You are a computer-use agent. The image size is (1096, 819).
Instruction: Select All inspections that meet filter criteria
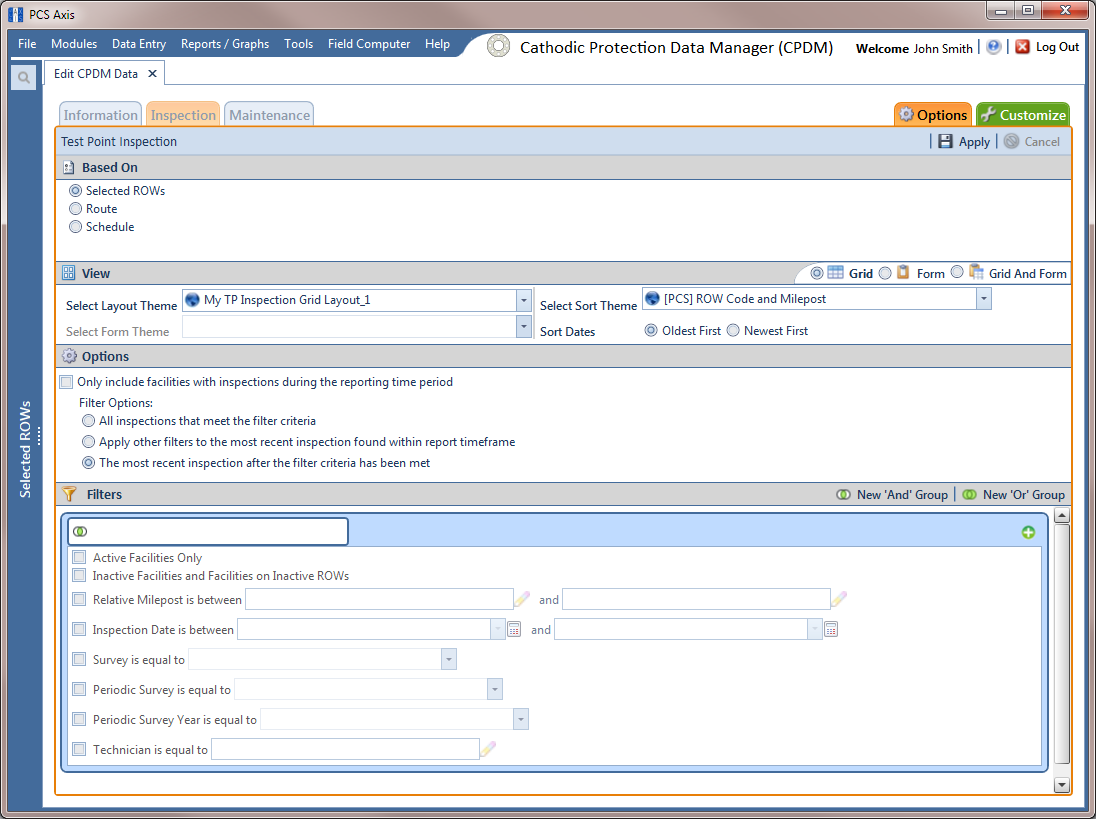point(88,421)
